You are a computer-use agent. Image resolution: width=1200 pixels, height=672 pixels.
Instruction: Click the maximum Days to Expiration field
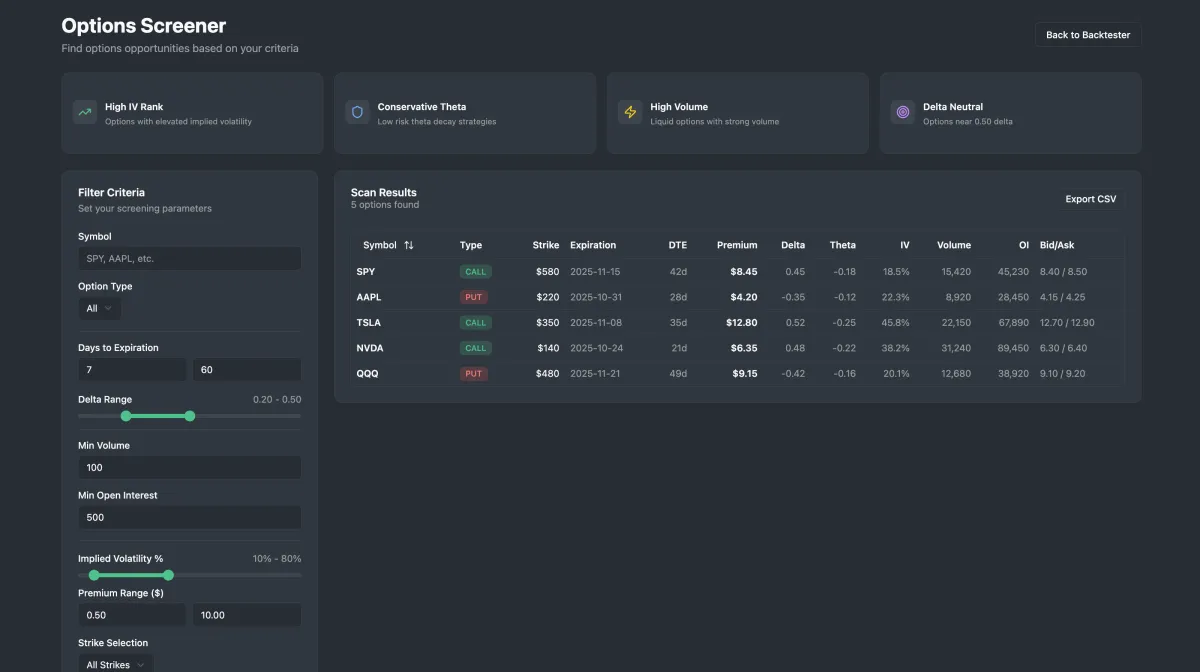[247, 369]
